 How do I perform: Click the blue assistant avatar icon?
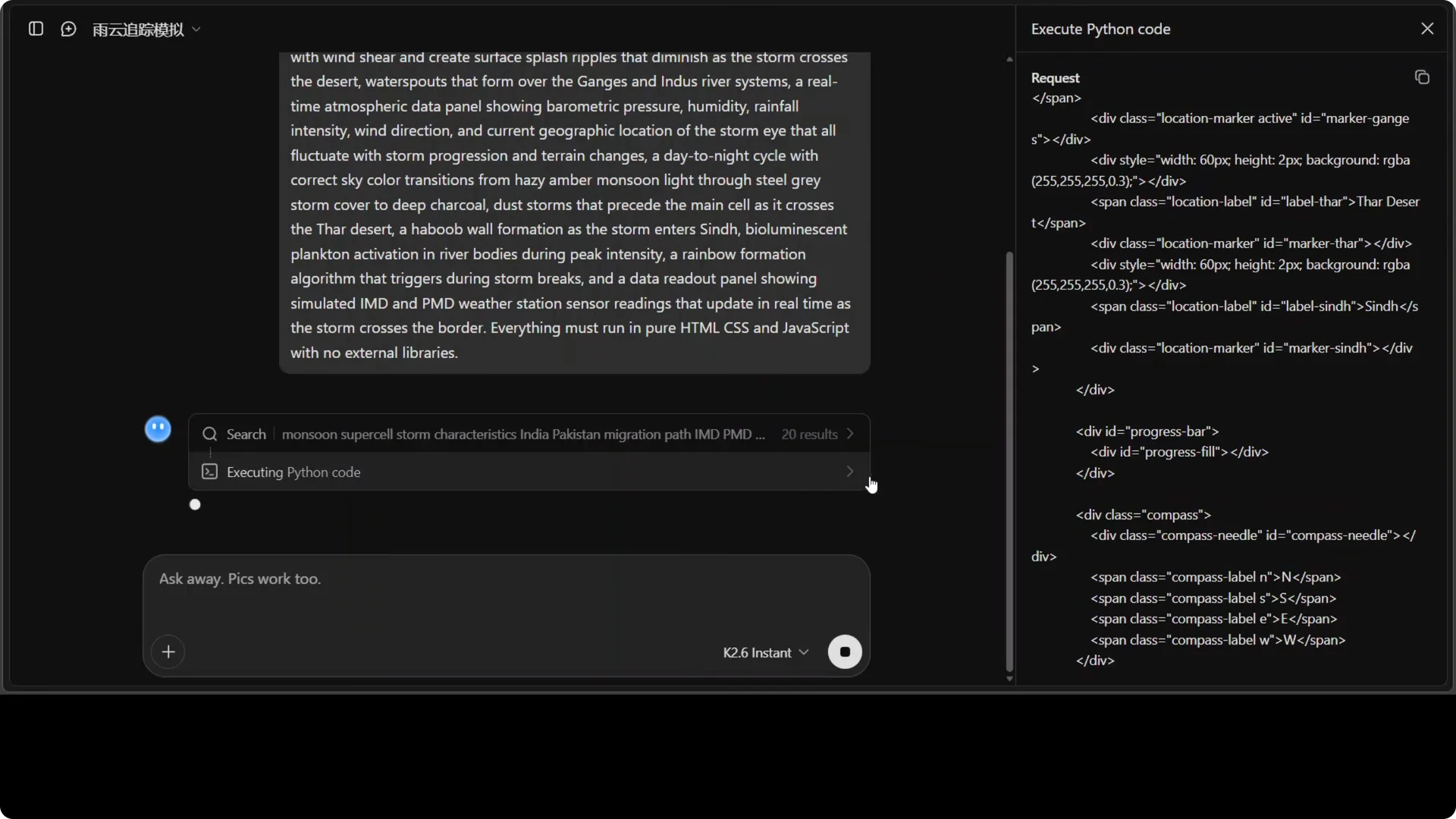point(158,429)
